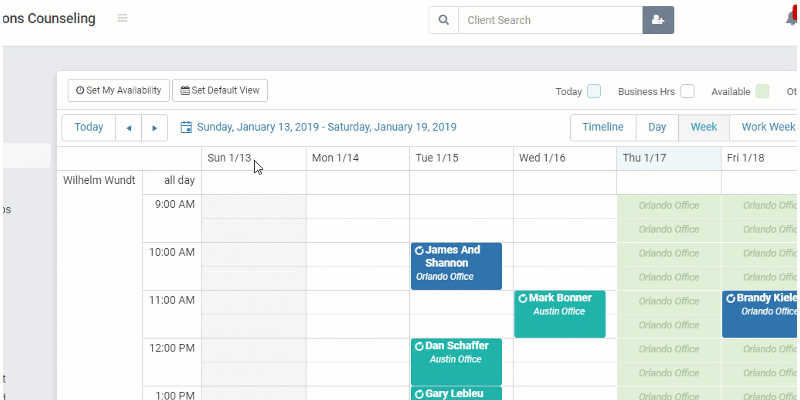Click Set Default View button
The width and height of the screenshot is (800, 400).
point(220,90)
